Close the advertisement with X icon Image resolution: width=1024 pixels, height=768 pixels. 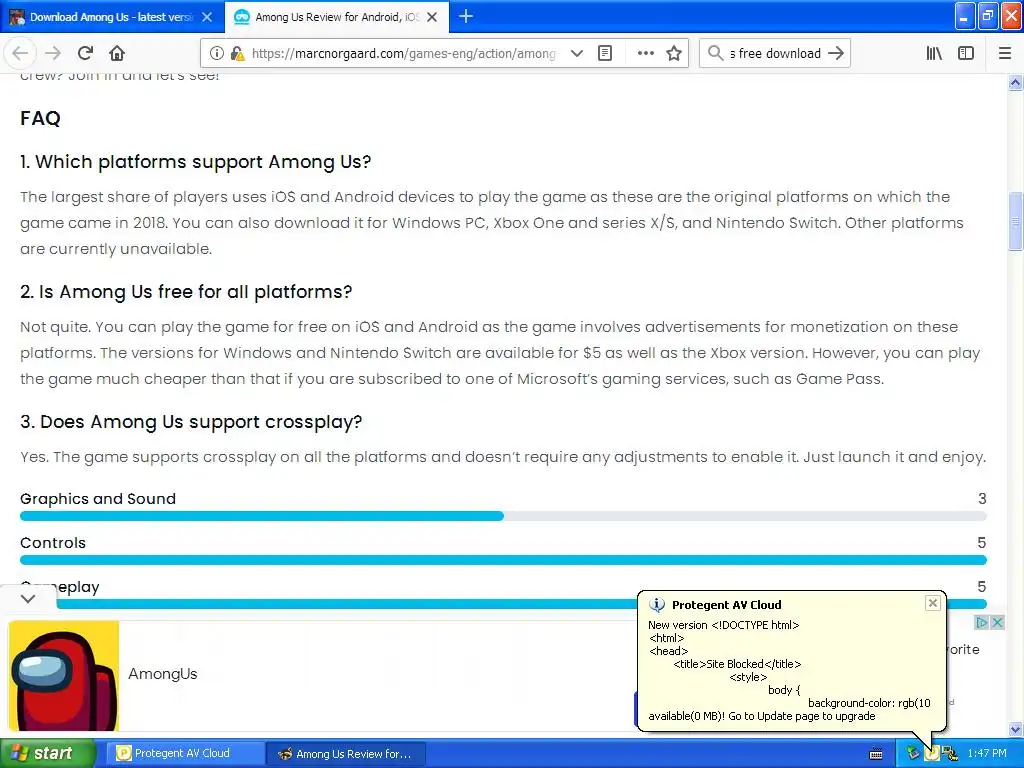[997, 622]
